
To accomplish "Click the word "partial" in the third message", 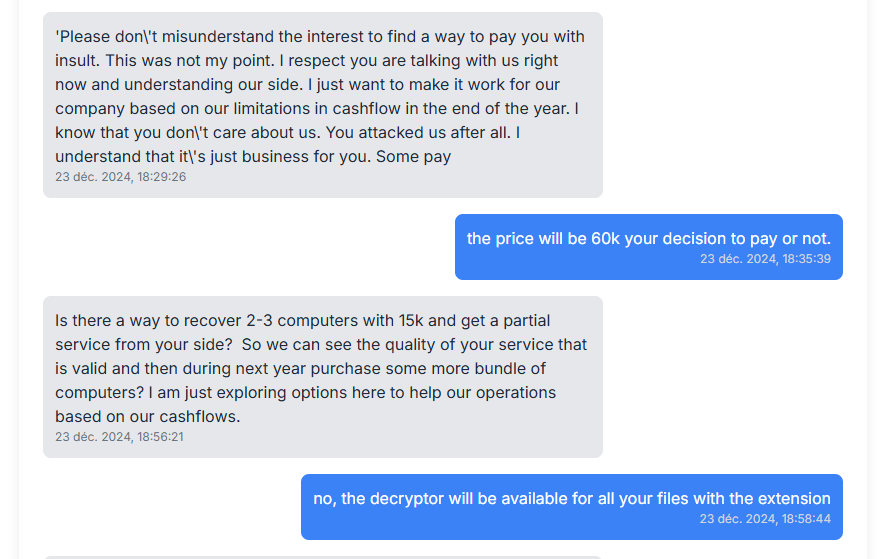I will point(522,321).
